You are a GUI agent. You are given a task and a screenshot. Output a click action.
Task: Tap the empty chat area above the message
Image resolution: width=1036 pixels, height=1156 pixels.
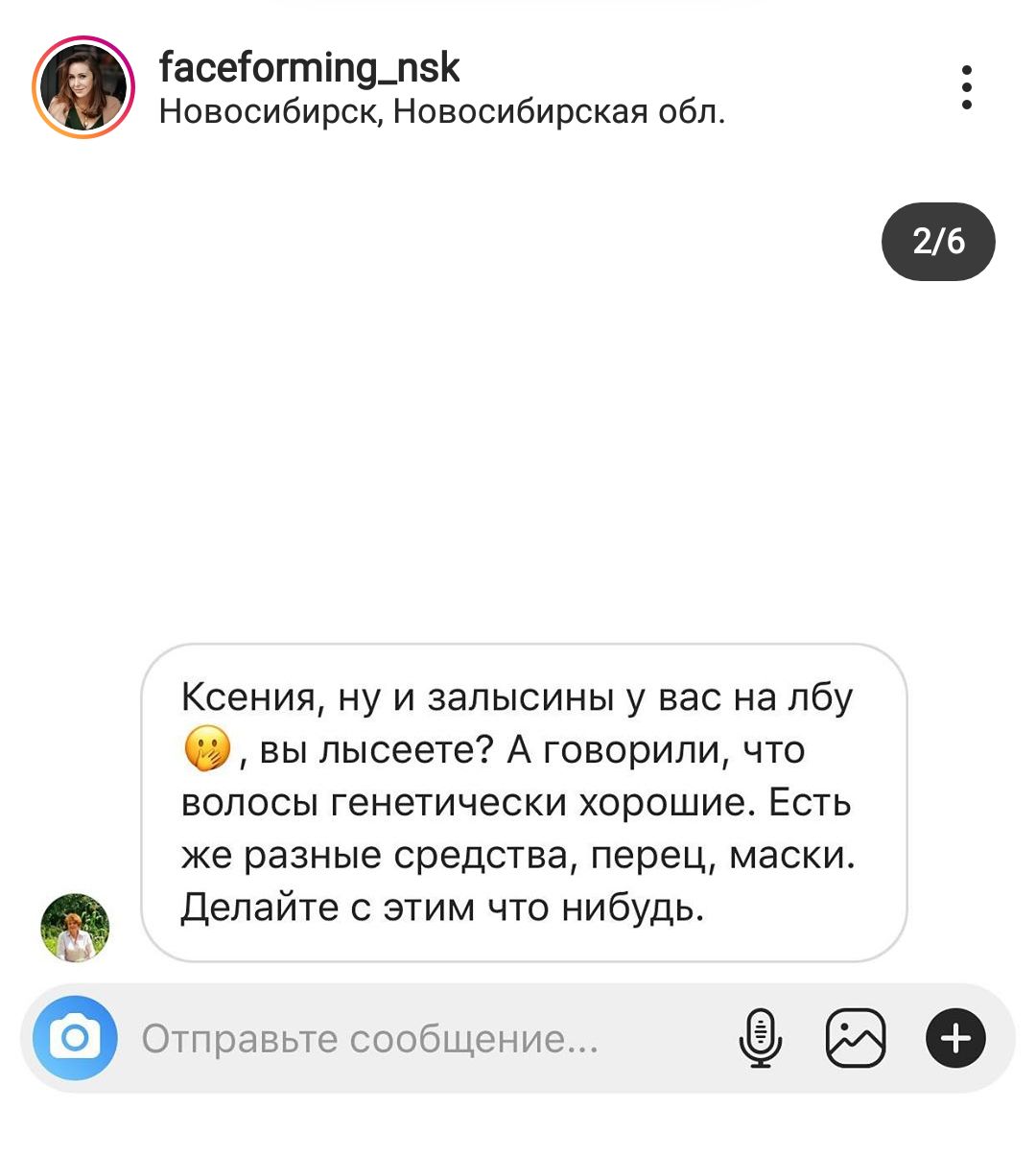pos(518,432)
